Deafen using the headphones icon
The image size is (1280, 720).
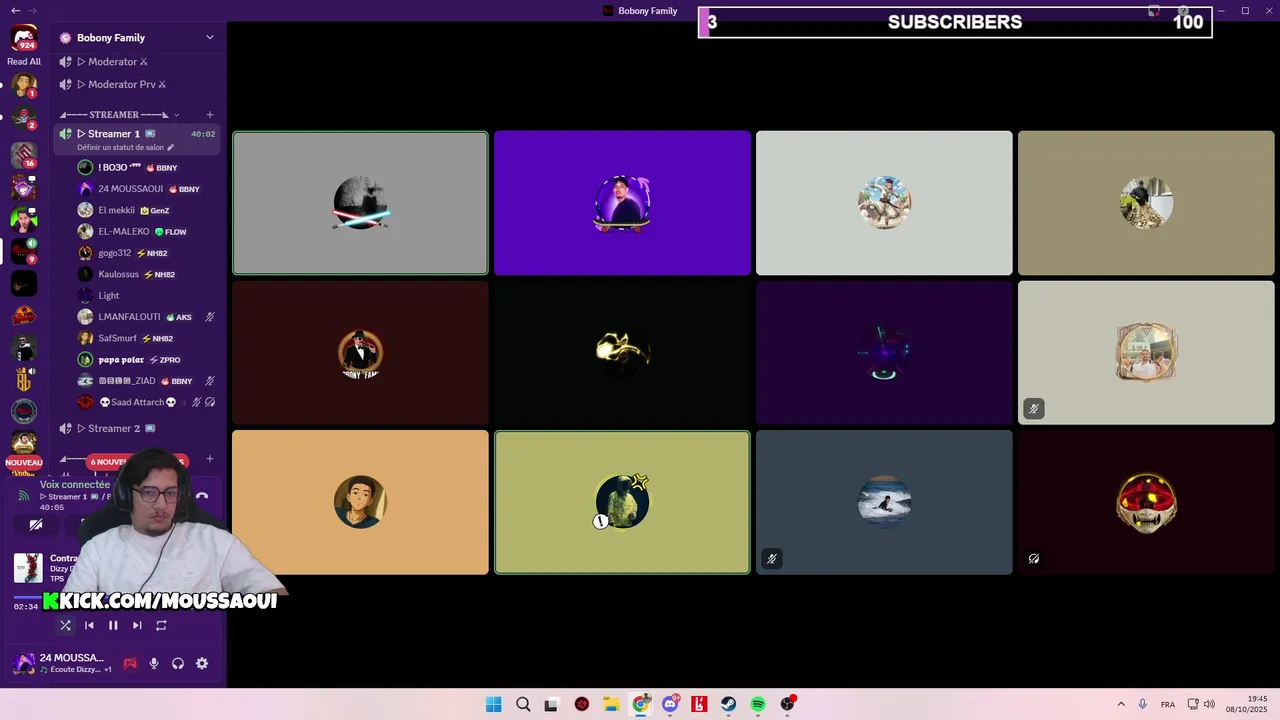[x=178, y=663]
